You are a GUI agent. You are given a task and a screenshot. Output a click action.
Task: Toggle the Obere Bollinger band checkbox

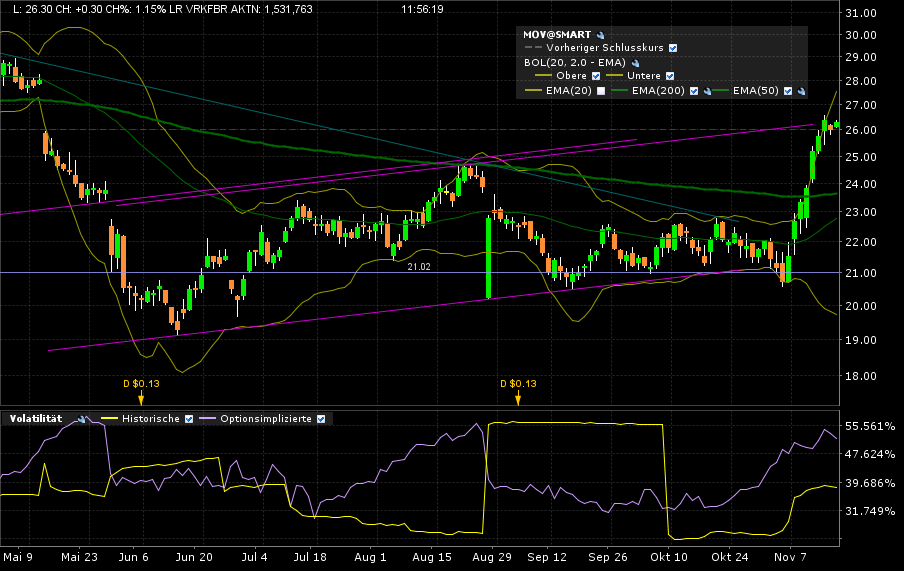595,76
